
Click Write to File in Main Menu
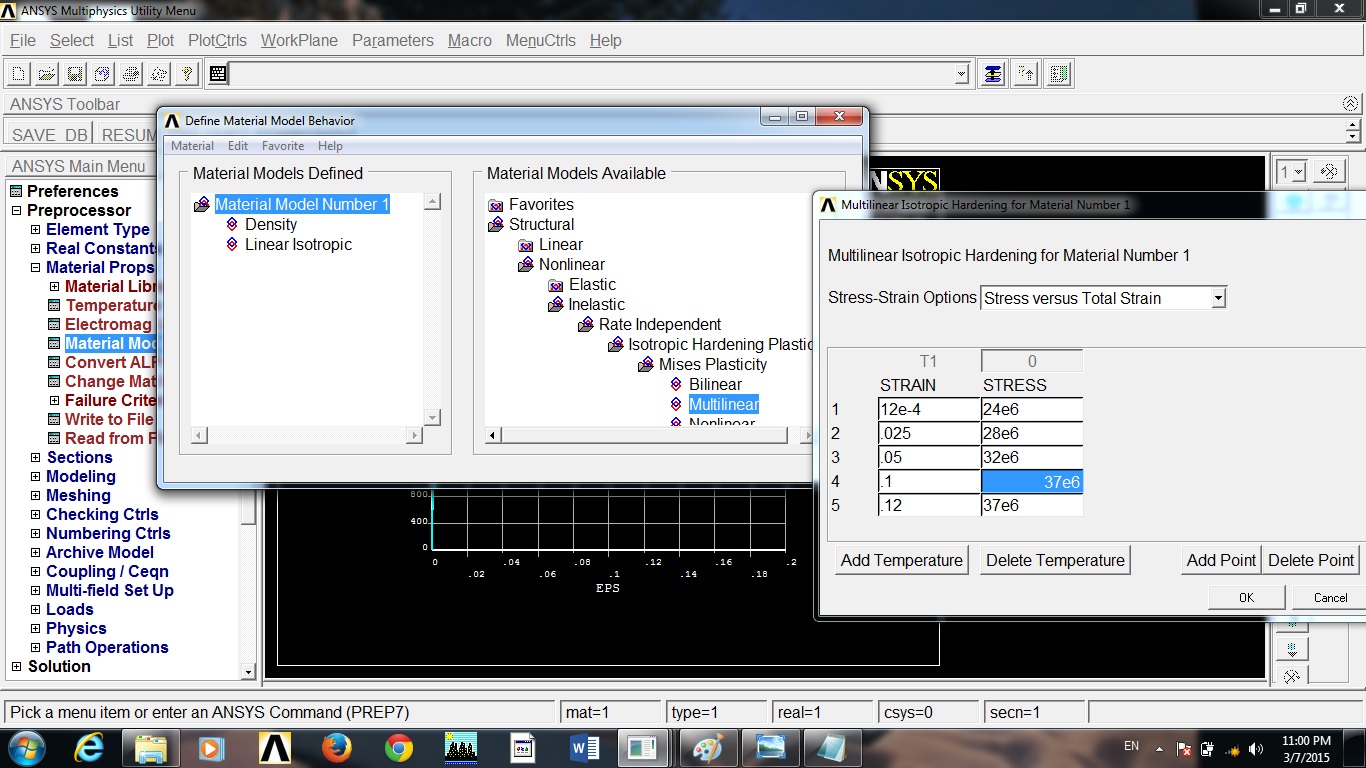tap(109, 419)
